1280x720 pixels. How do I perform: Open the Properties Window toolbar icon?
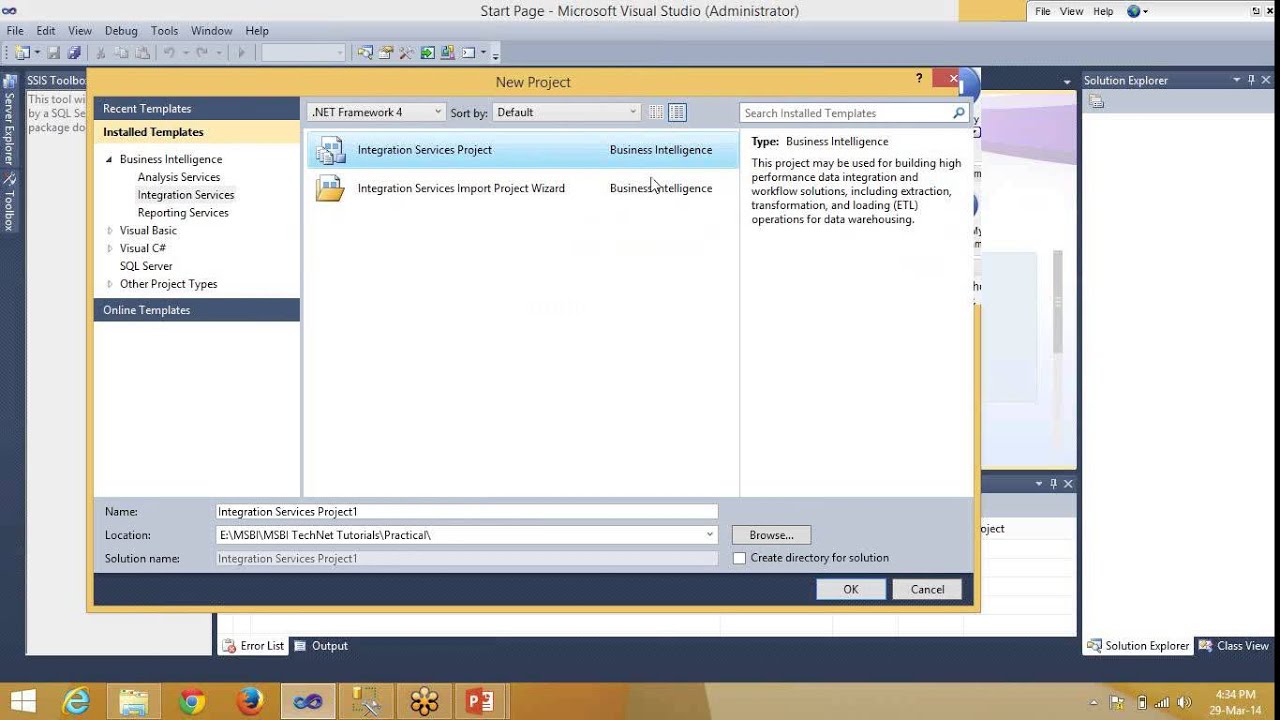(386, 52)
